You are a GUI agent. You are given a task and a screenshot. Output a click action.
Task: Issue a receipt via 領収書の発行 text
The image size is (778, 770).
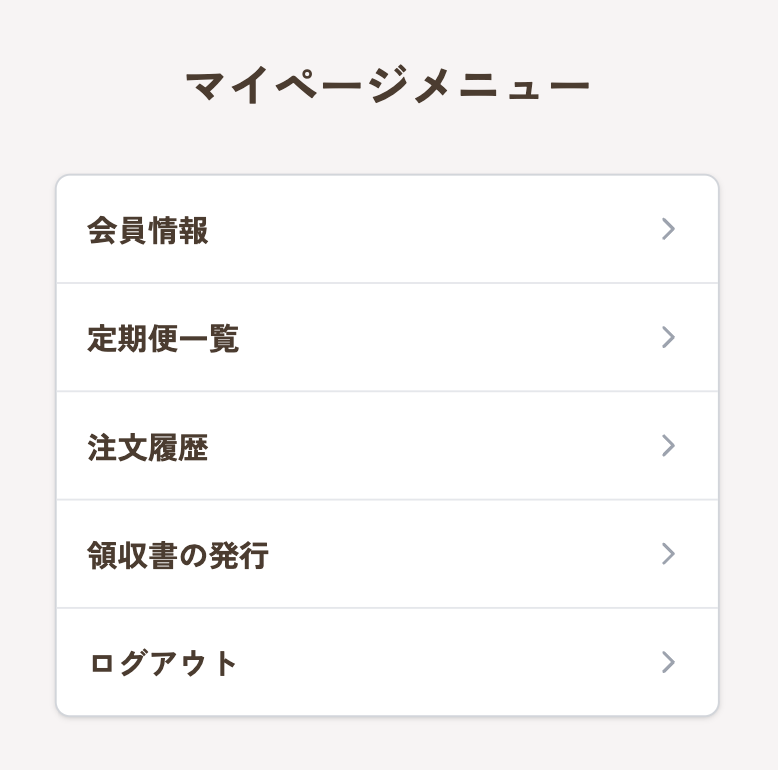(178, 555)
